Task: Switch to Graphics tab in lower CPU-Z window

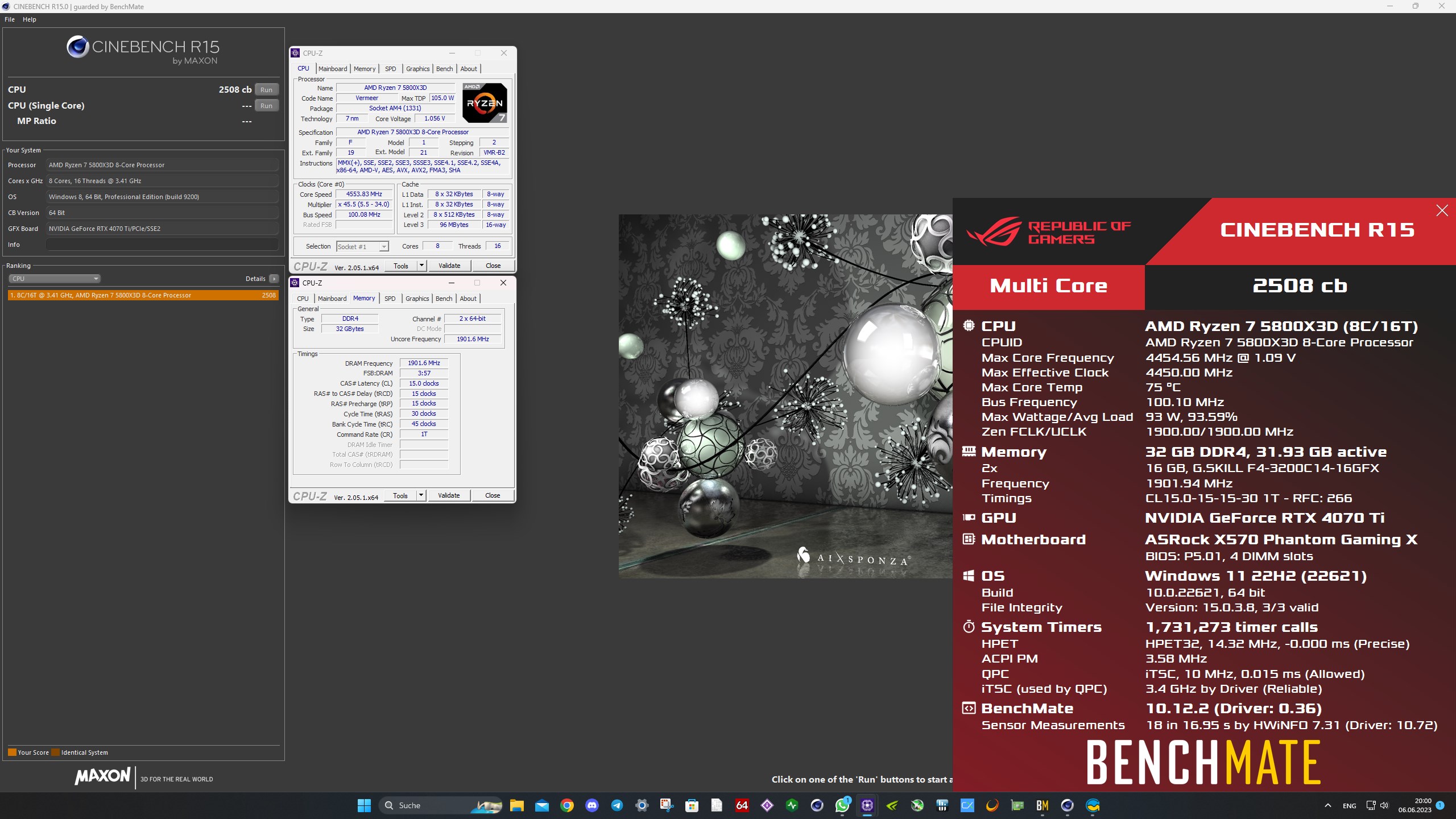Action: point(417,299)
